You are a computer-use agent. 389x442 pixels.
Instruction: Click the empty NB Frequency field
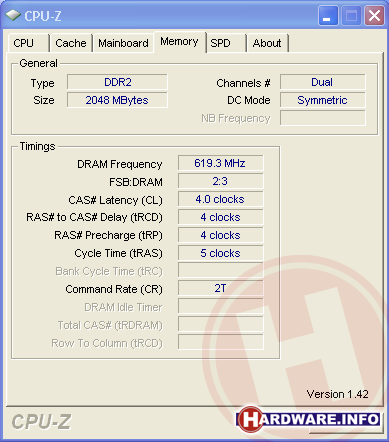pyautogui.click(x=322, y=118)
